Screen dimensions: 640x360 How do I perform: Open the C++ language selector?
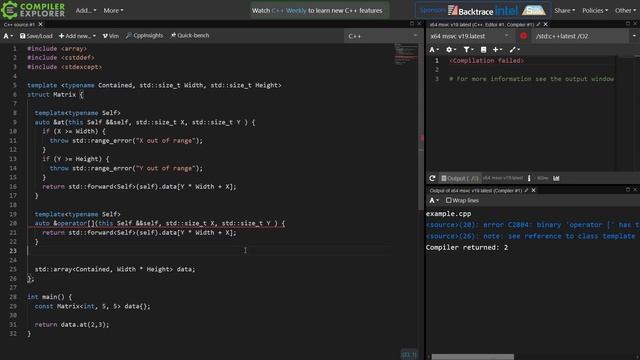coord(382,36)
